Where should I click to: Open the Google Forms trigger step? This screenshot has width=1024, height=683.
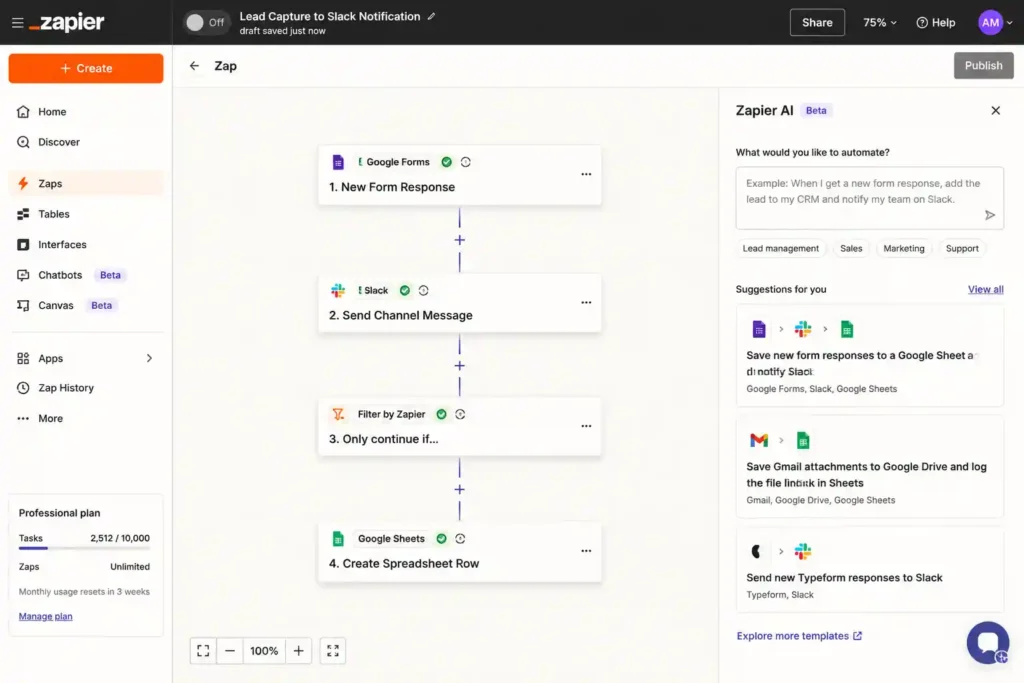pyautogui.click(x=459, y=175)
